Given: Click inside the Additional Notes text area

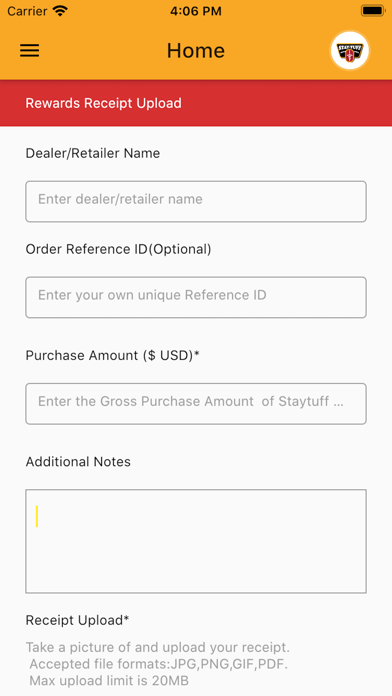Looking at the screenshot, I should point(196,541).
